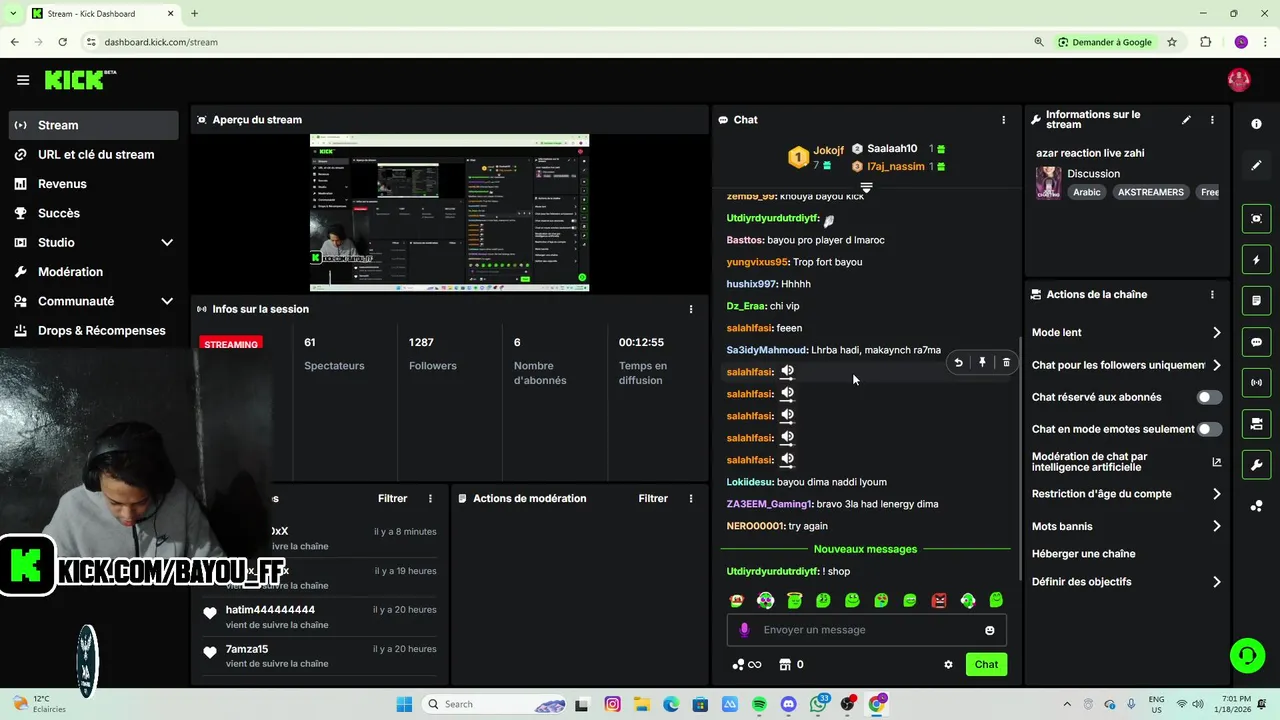The height and width of the screenshot is (720, 1280).
Task: Toggle Chat en mode emotes seulement
Action: [x=1209, y=429]
